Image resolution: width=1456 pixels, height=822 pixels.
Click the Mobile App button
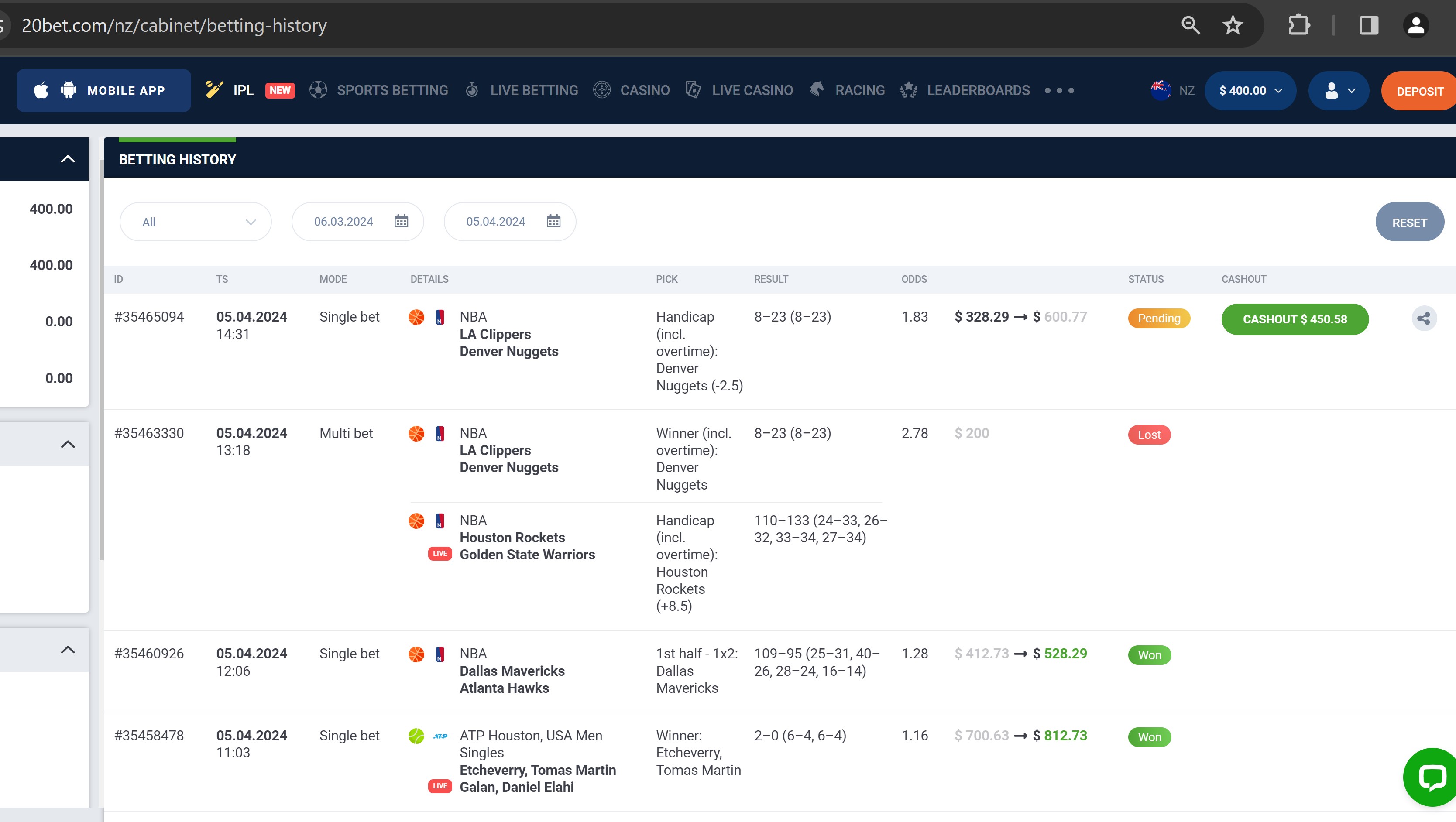tap(103, 90)
